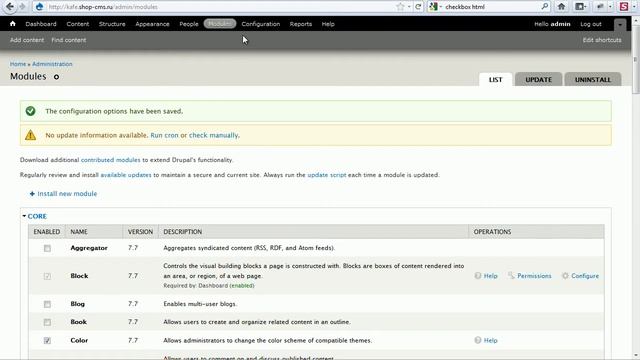Open search engine dropdown in search box
Image resolution: width=640 pixels, height=360 pixels.
[441, 7]
